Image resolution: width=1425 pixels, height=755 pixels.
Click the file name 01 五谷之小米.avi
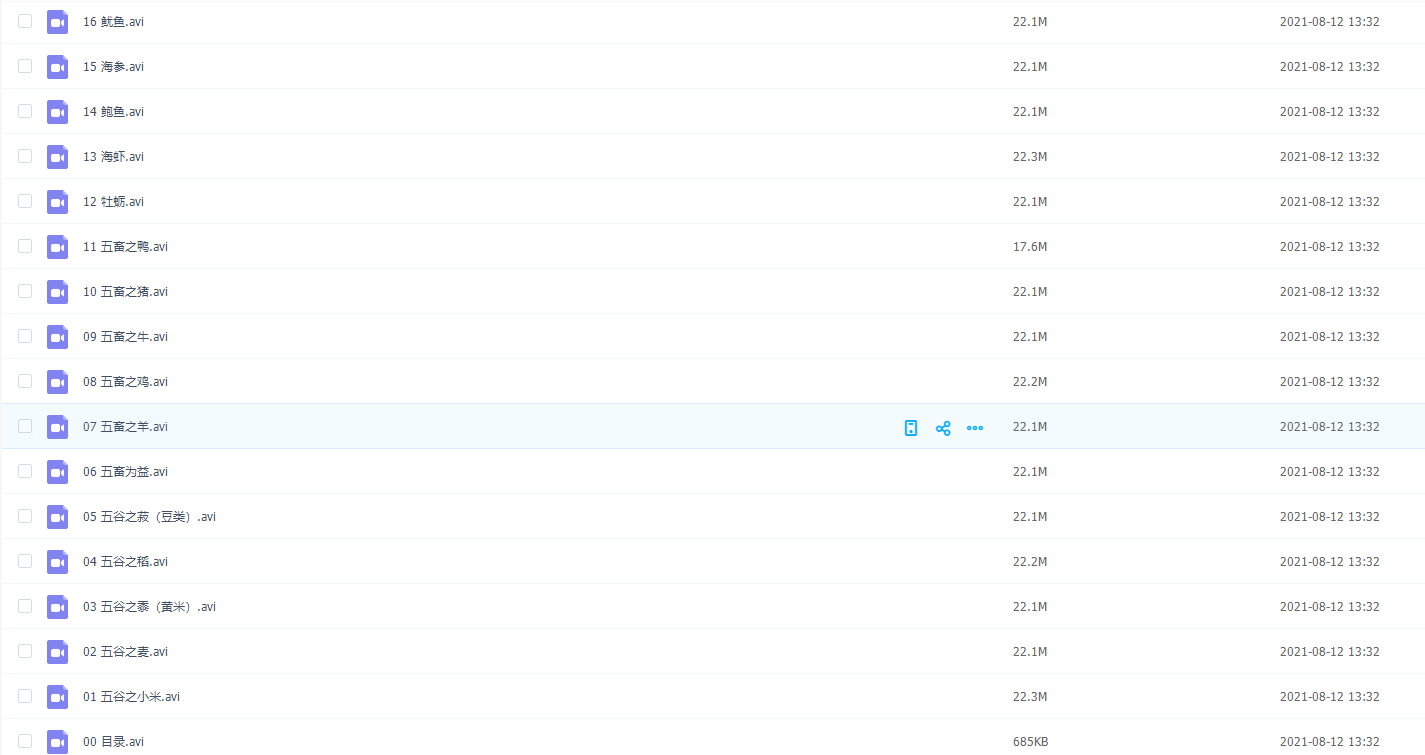(x=131, y=697)
